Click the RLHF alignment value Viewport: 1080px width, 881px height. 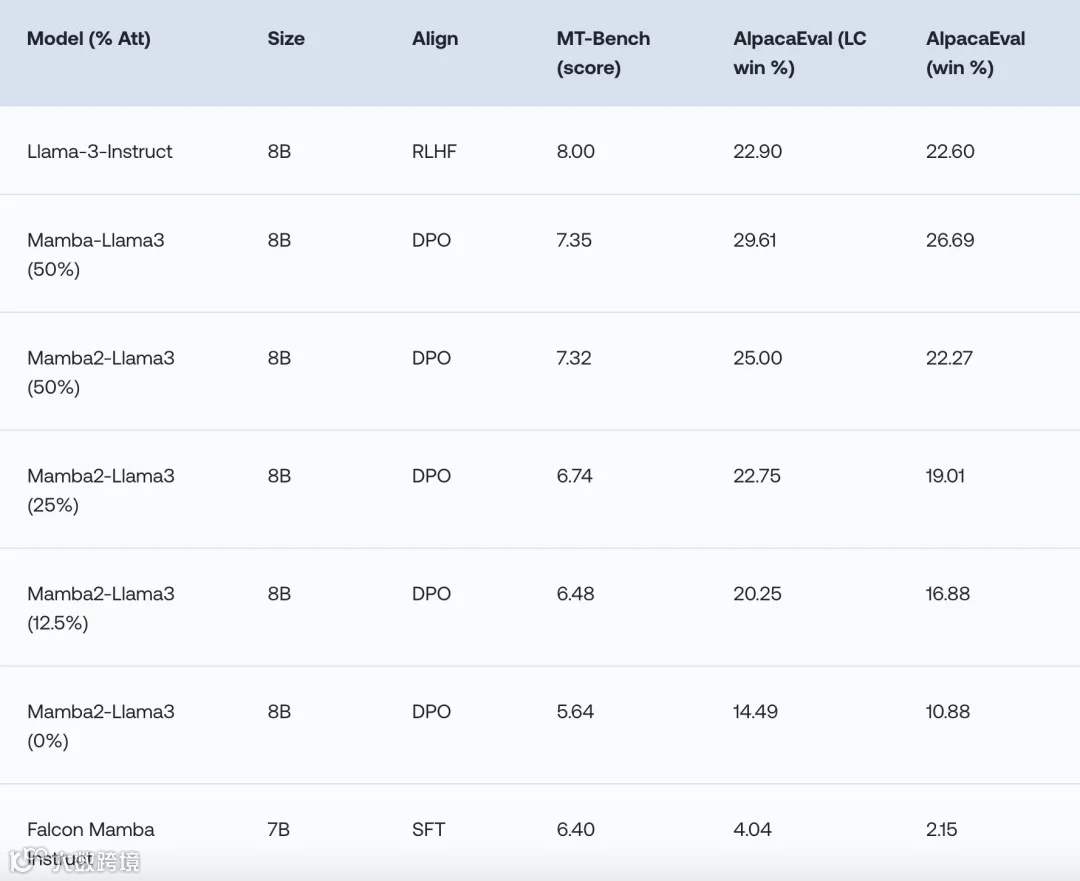tap(434, 152)
